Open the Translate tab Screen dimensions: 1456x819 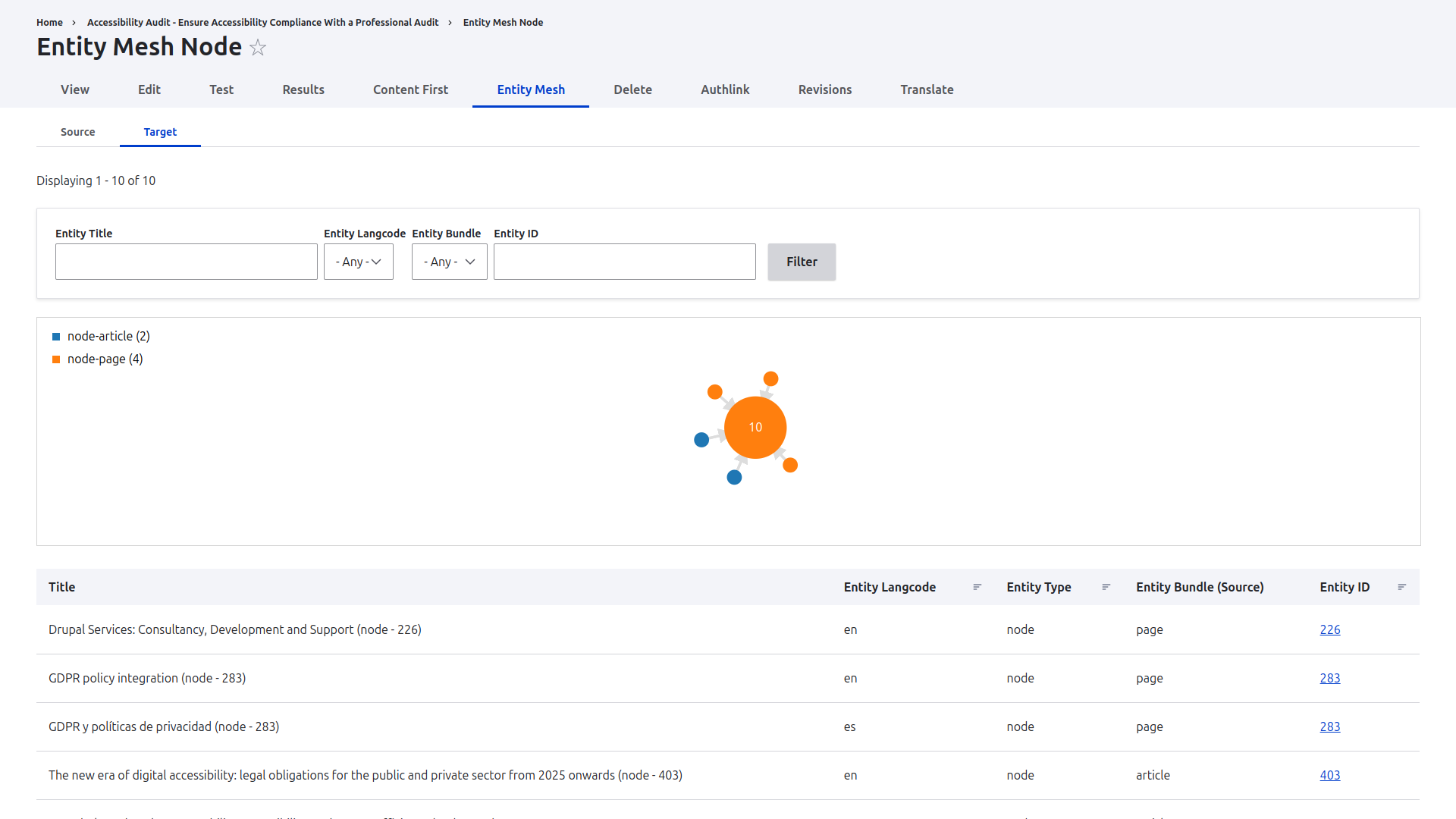pos(927,89)
